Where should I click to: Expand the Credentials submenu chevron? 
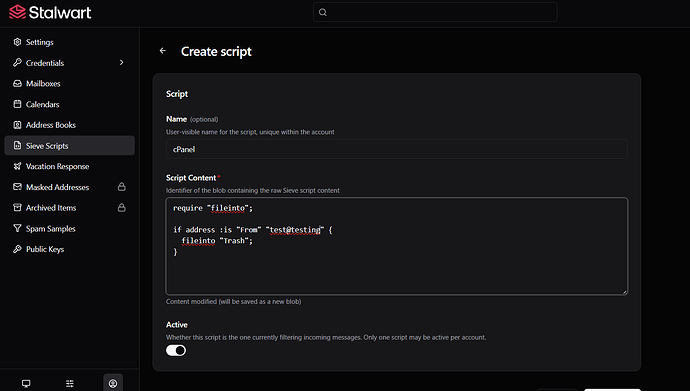(121, 62)
